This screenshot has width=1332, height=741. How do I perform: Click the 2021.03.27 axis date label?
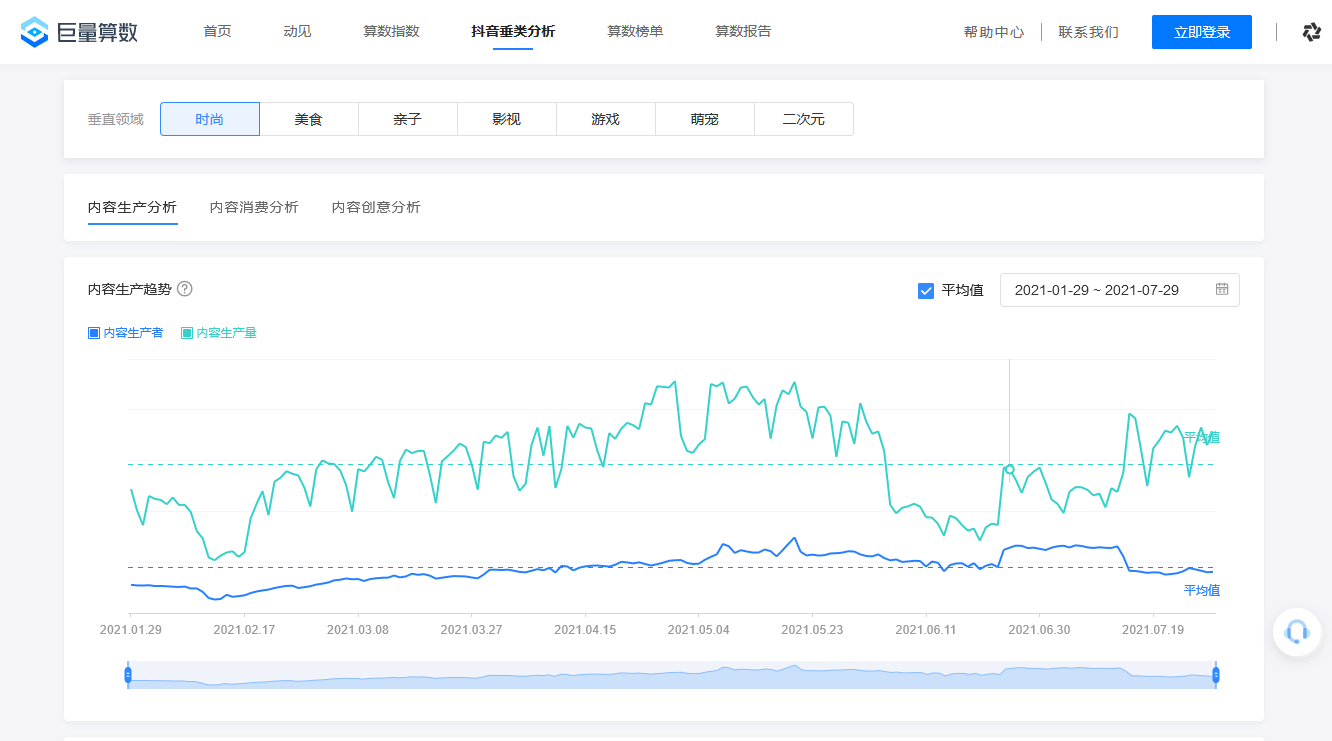[x=472, y=630]
